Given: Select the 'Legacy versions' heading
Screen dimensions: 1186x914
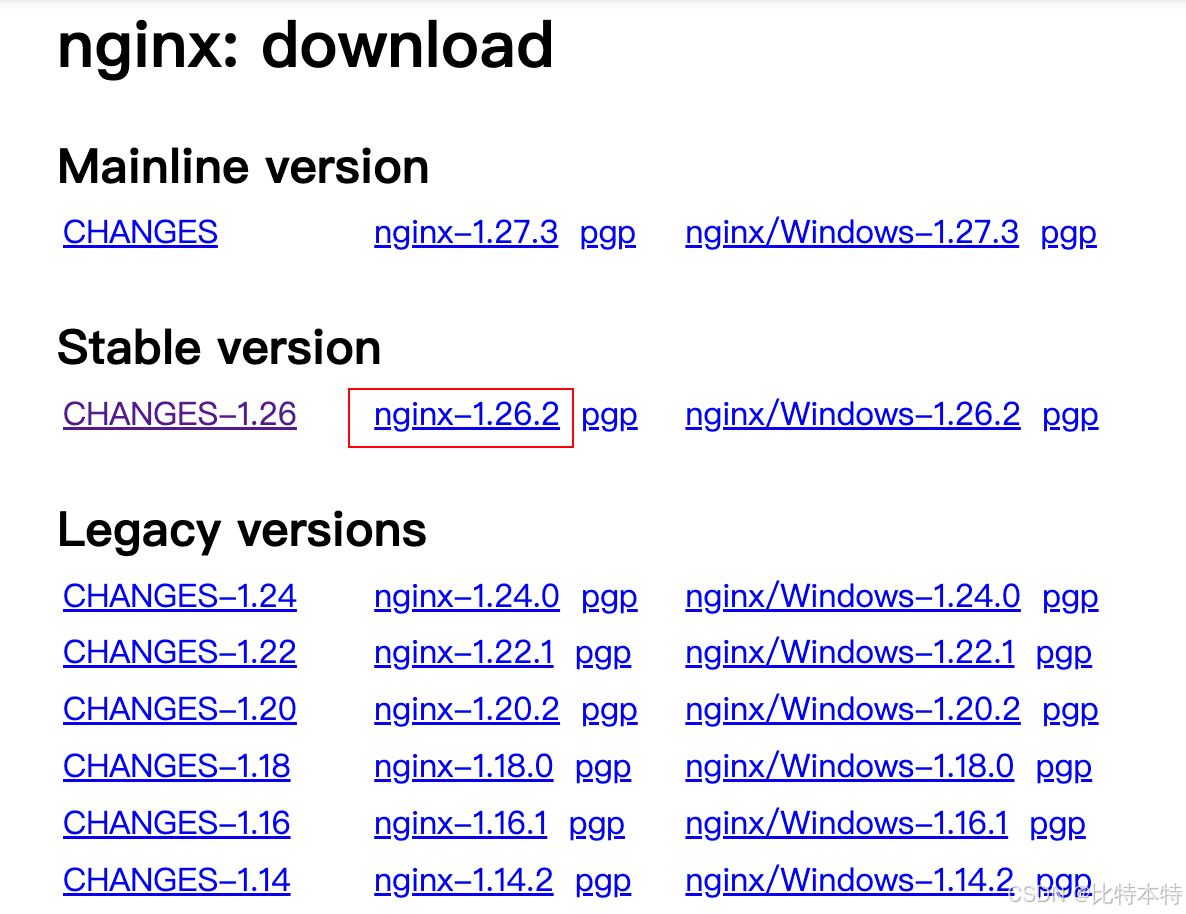Looking at the screenshot, I should (242, 531).
